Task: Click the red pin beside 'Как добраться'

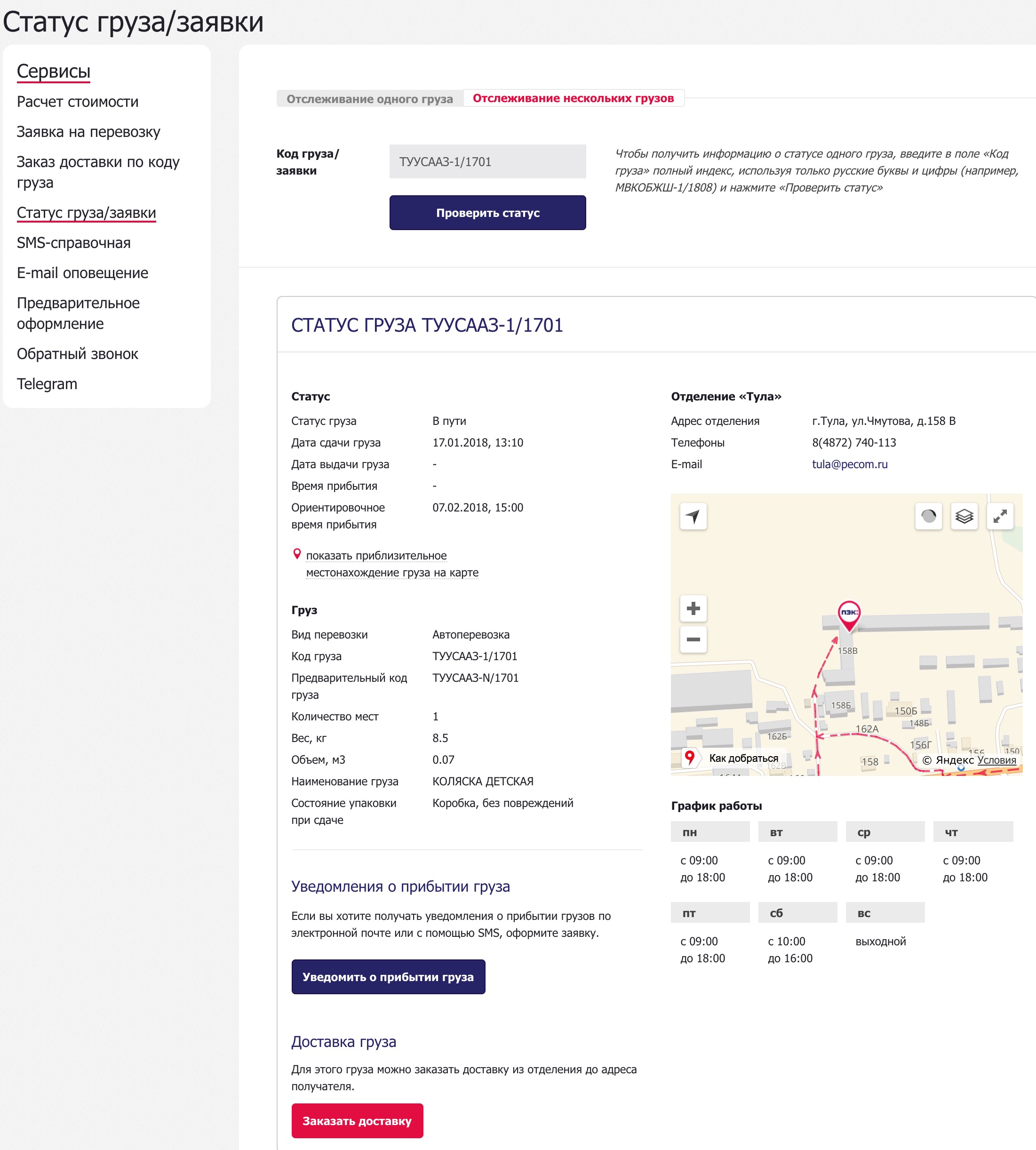Action: coord(689,758)
